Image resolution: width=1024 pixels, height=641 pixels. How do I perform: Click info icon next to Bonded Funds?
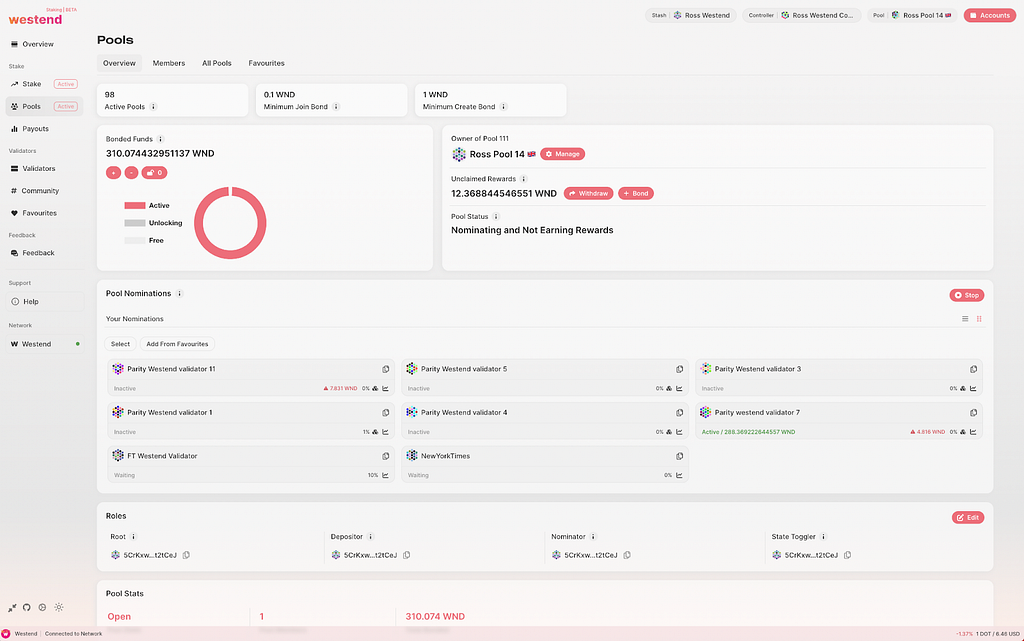[161, 139]
